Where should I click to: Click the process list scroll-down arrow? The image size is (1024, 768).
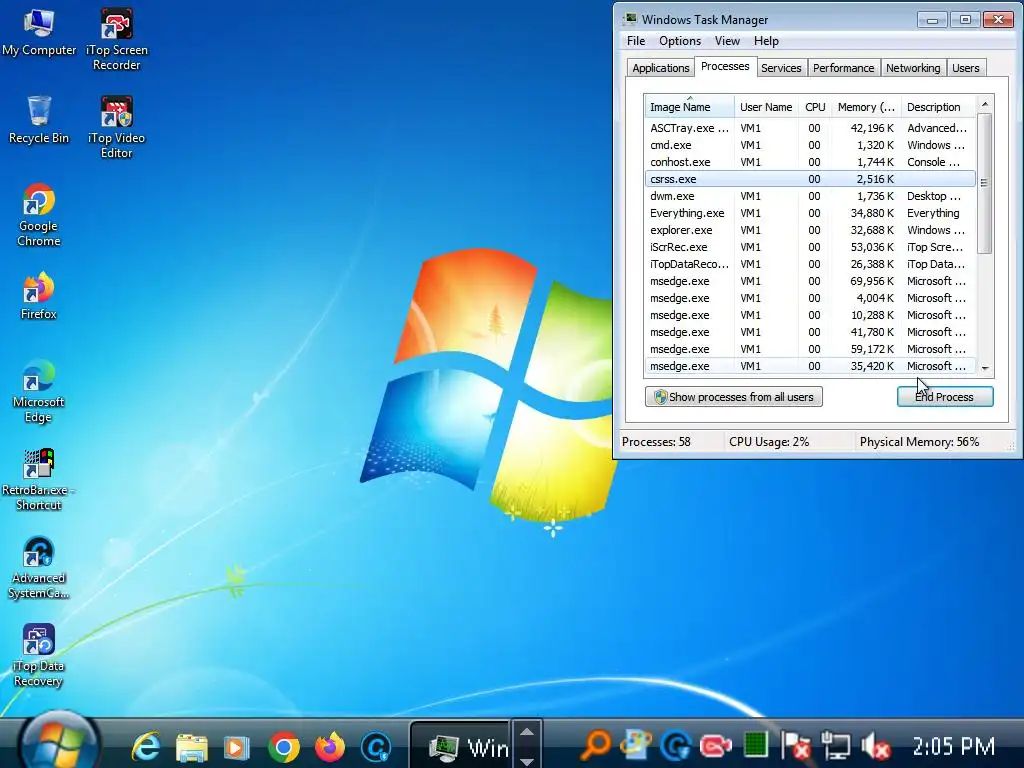985,368
